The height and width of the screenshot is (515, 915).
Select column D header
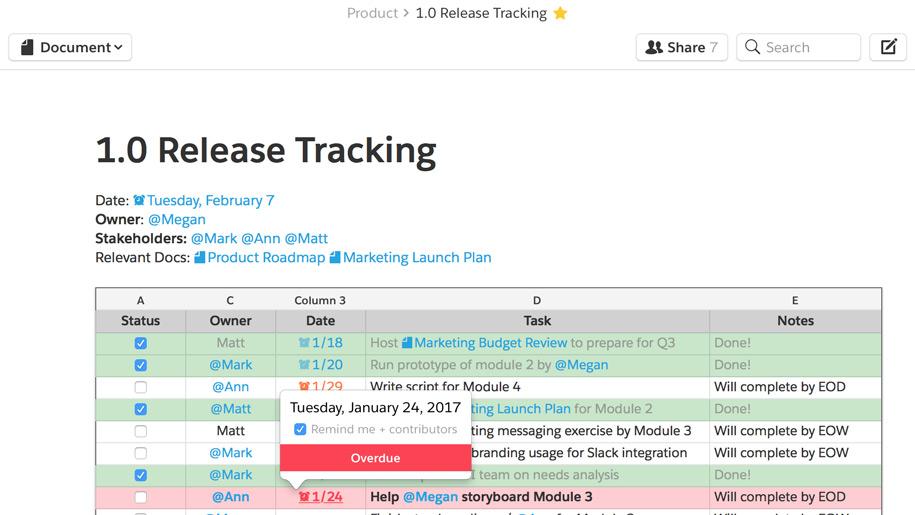[x=536, y=300]
